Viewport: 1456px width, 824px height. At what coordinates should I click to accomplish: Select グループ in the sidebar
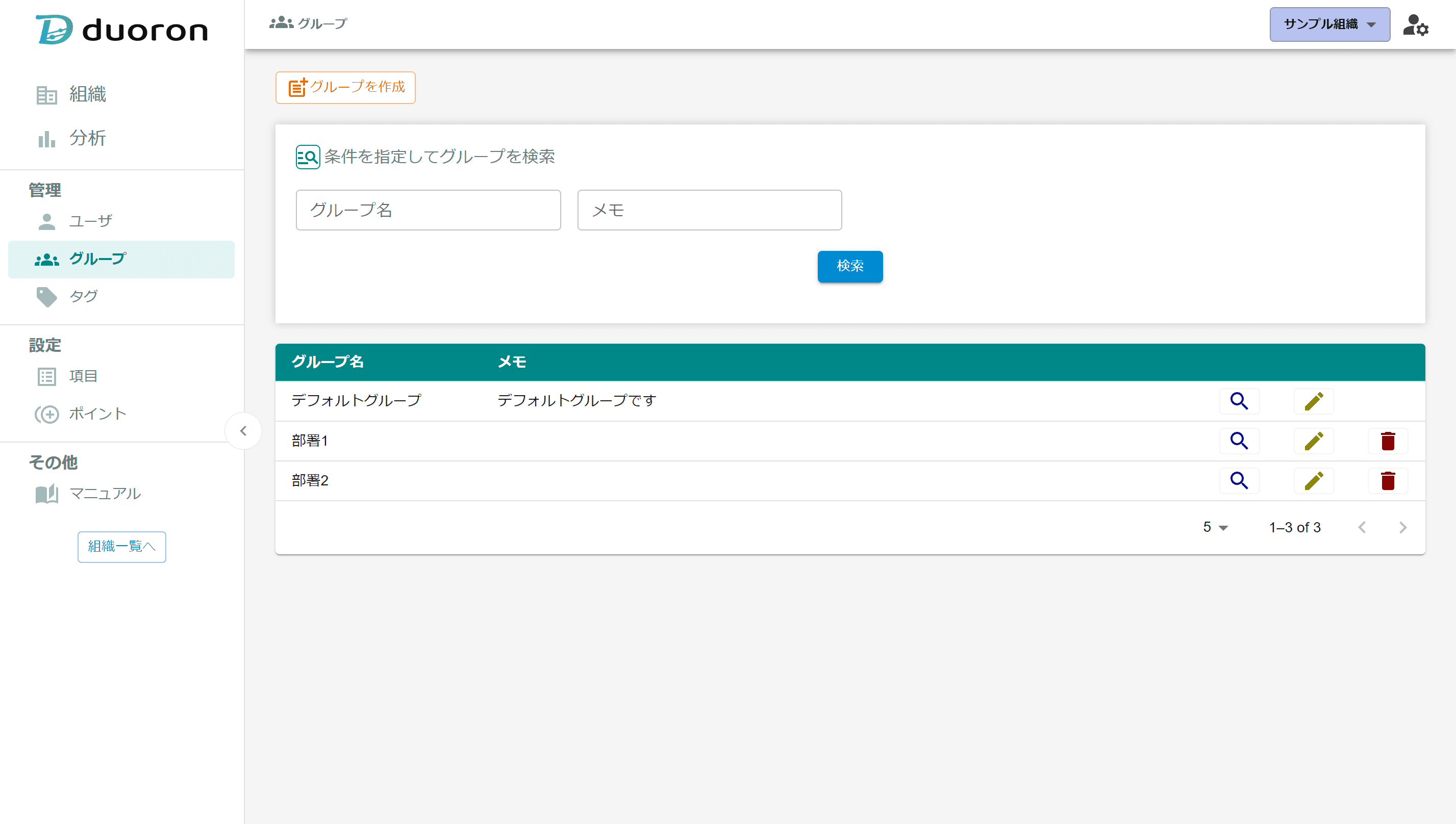(x=121, y=259)
